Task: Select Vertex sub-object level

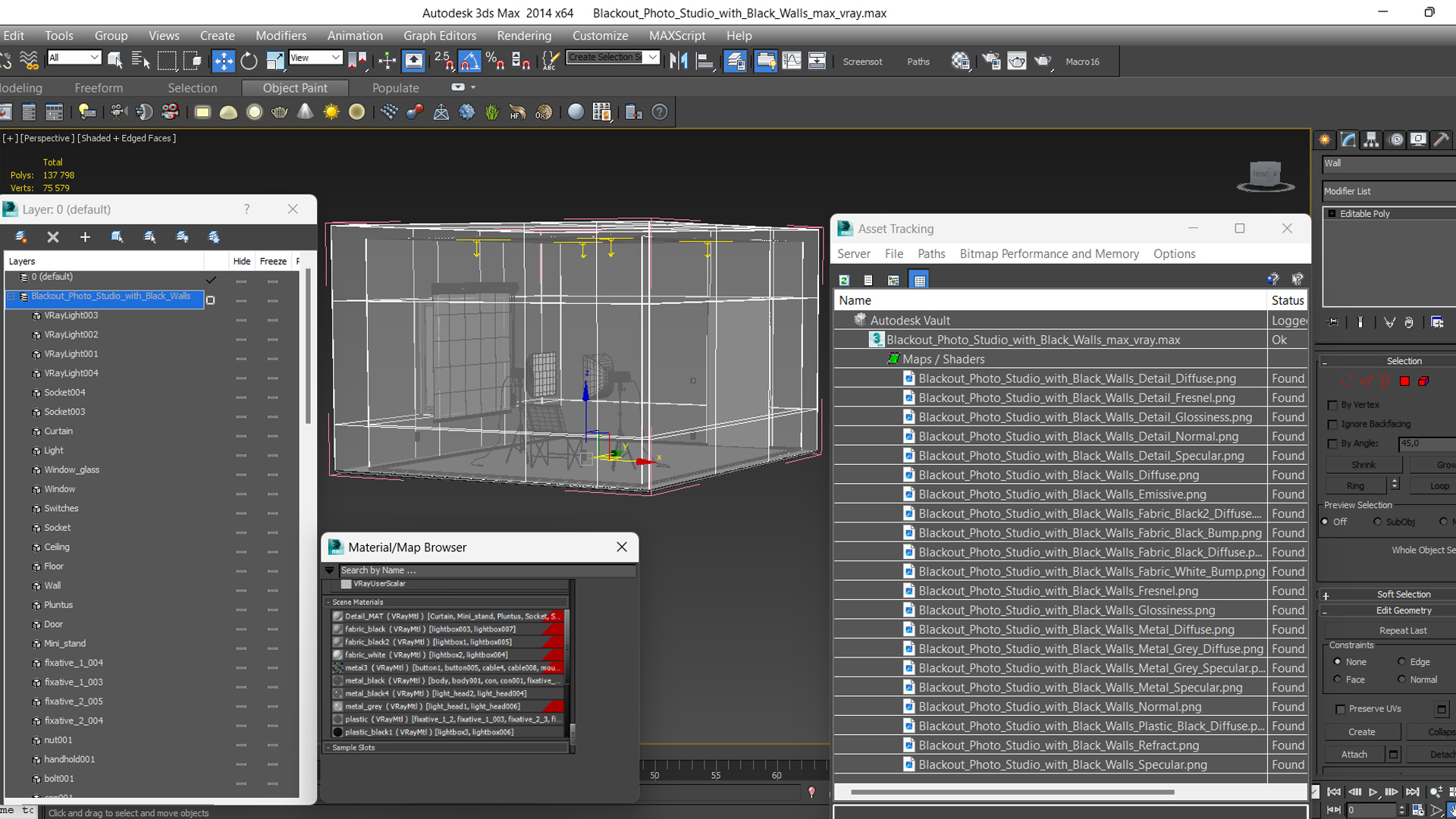Action: point(1347,381)
